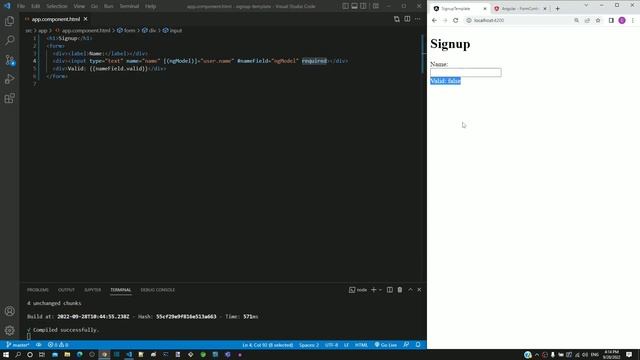Open Source Control view in activity bar
The height and width of the screenshot is (360, 640).
click(x=9, y=60)
